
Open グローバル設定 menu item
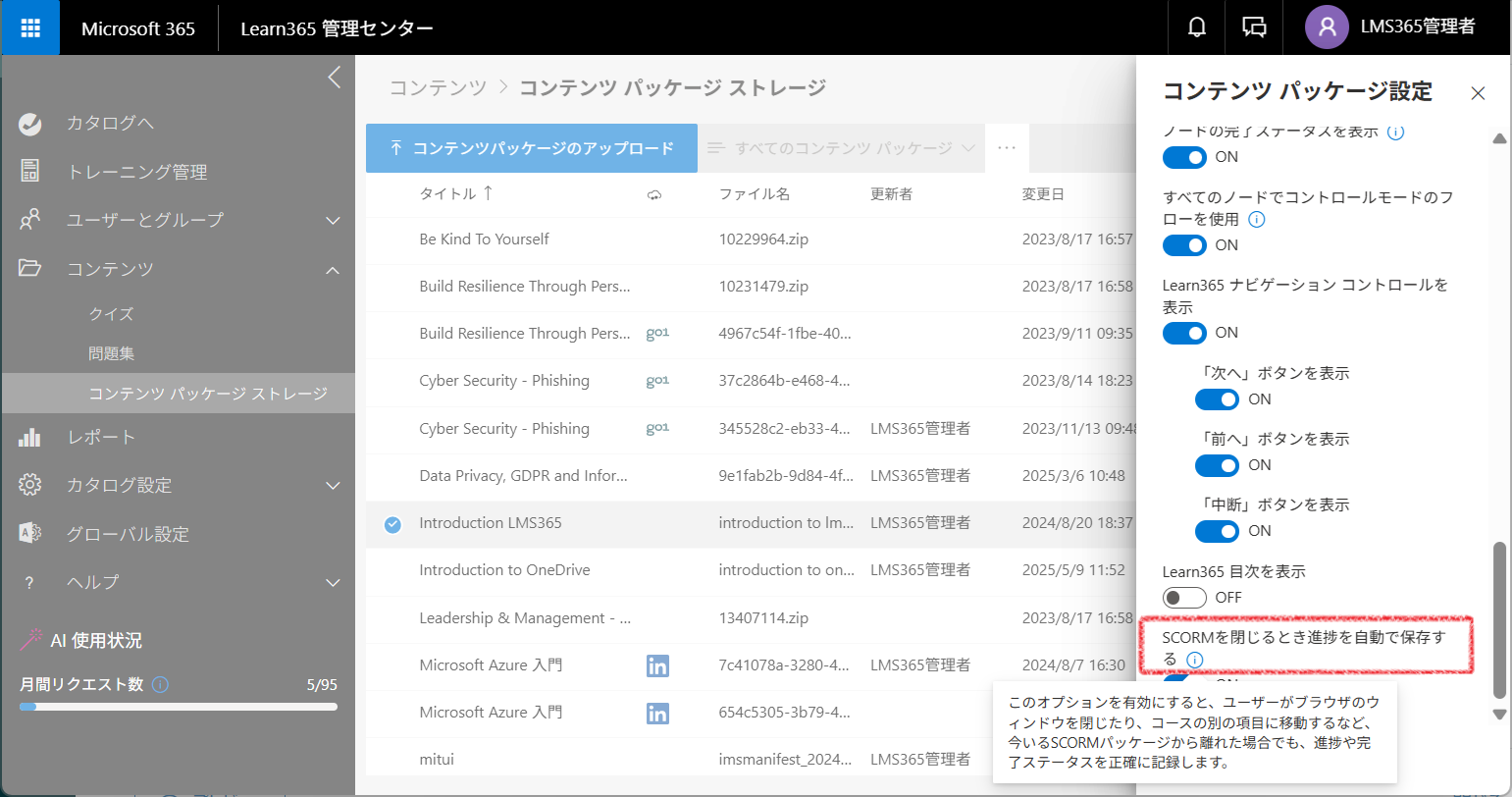pos(128,534)
